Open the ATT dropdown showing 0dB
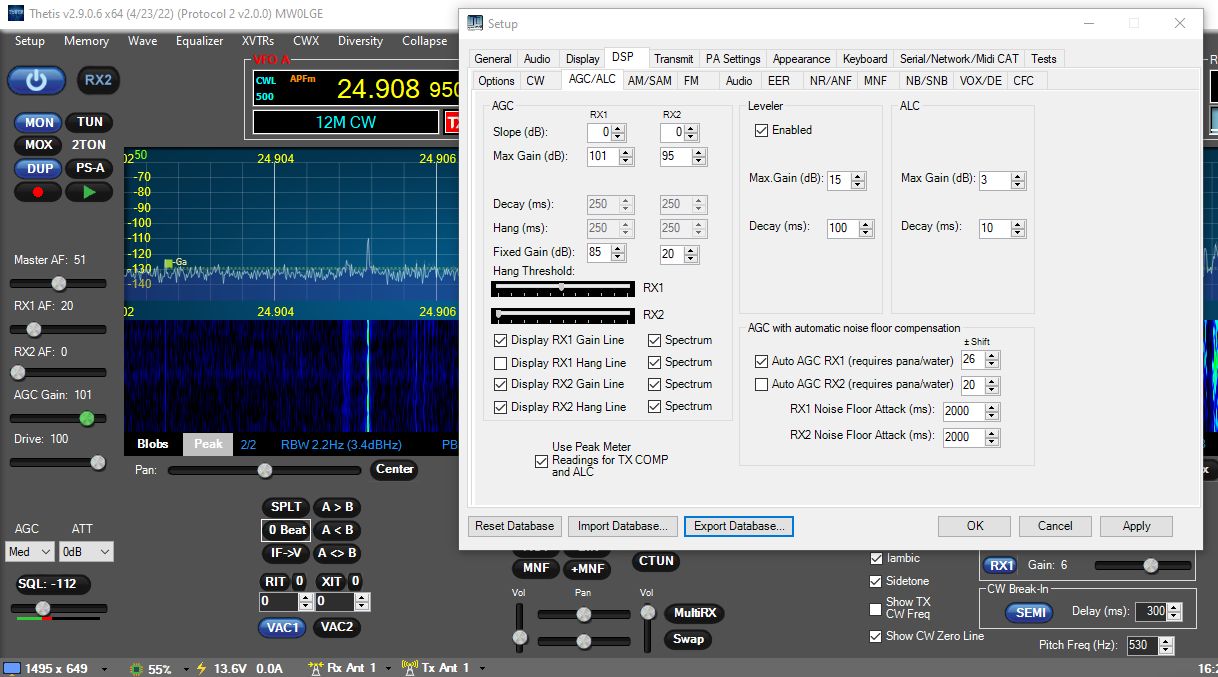 click(85, 552)
